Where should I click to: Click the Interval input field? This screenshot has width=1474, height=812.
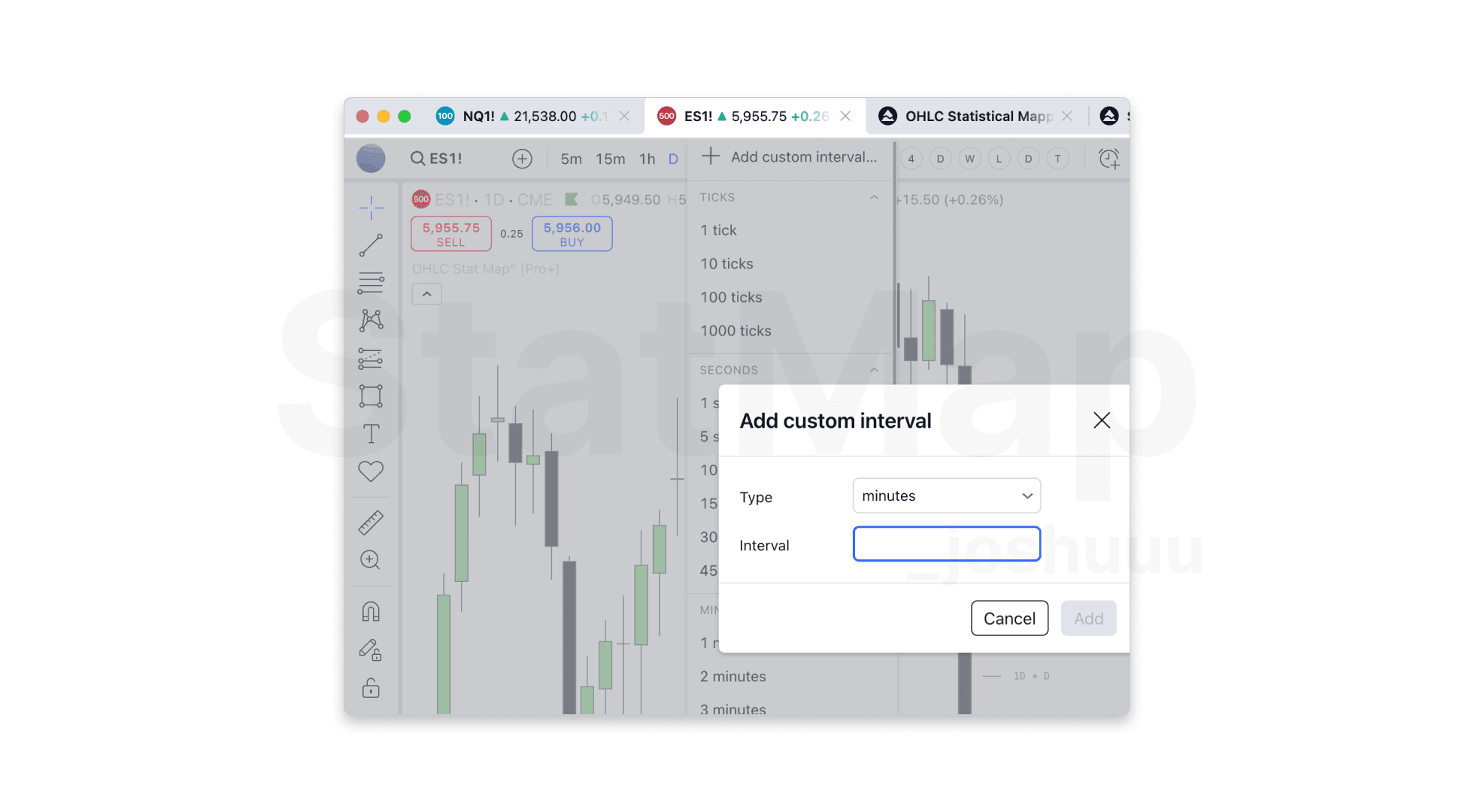946,544
